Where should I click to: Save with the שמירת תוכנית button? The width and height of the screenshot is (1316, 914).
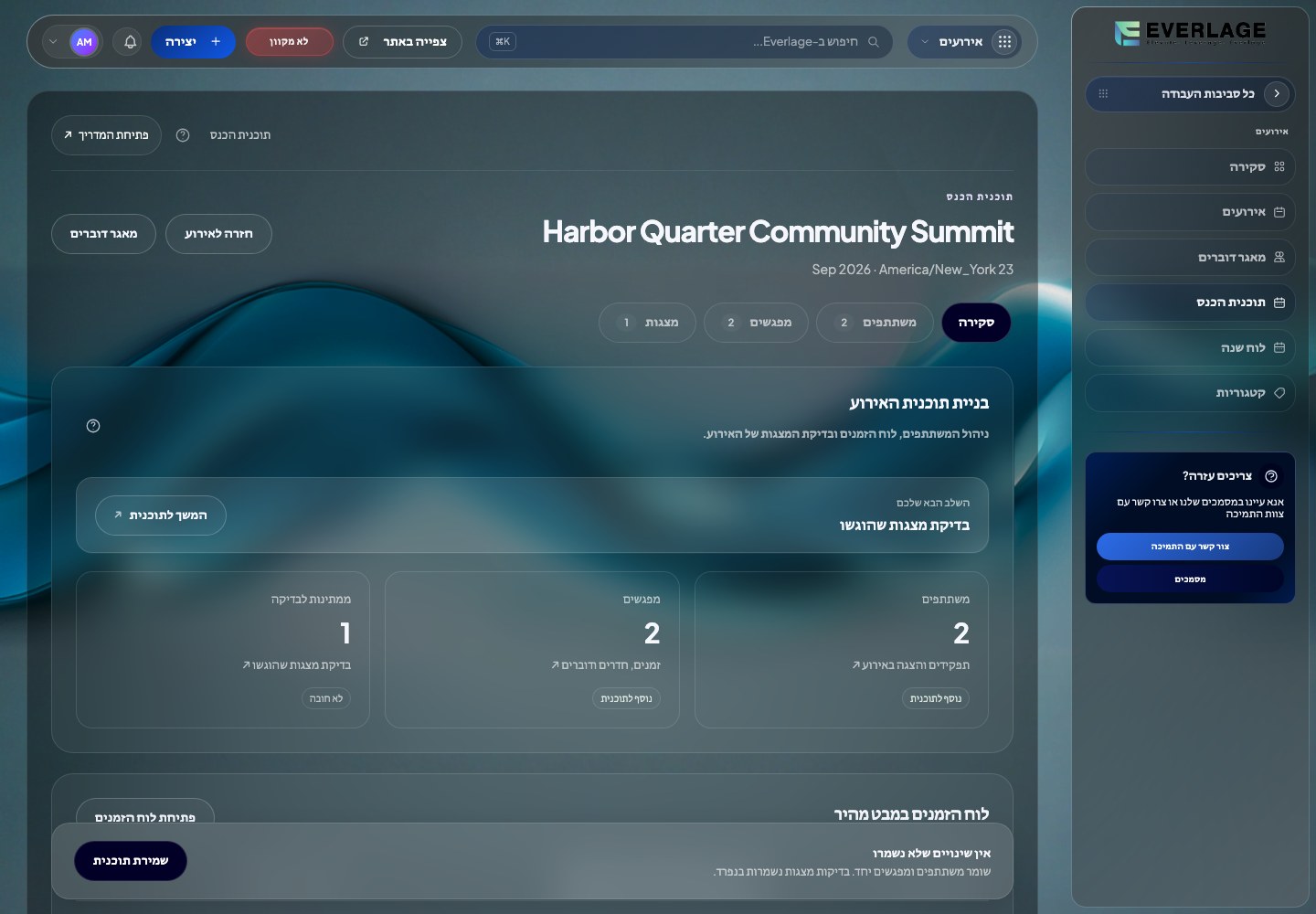[x=131, y=861]
